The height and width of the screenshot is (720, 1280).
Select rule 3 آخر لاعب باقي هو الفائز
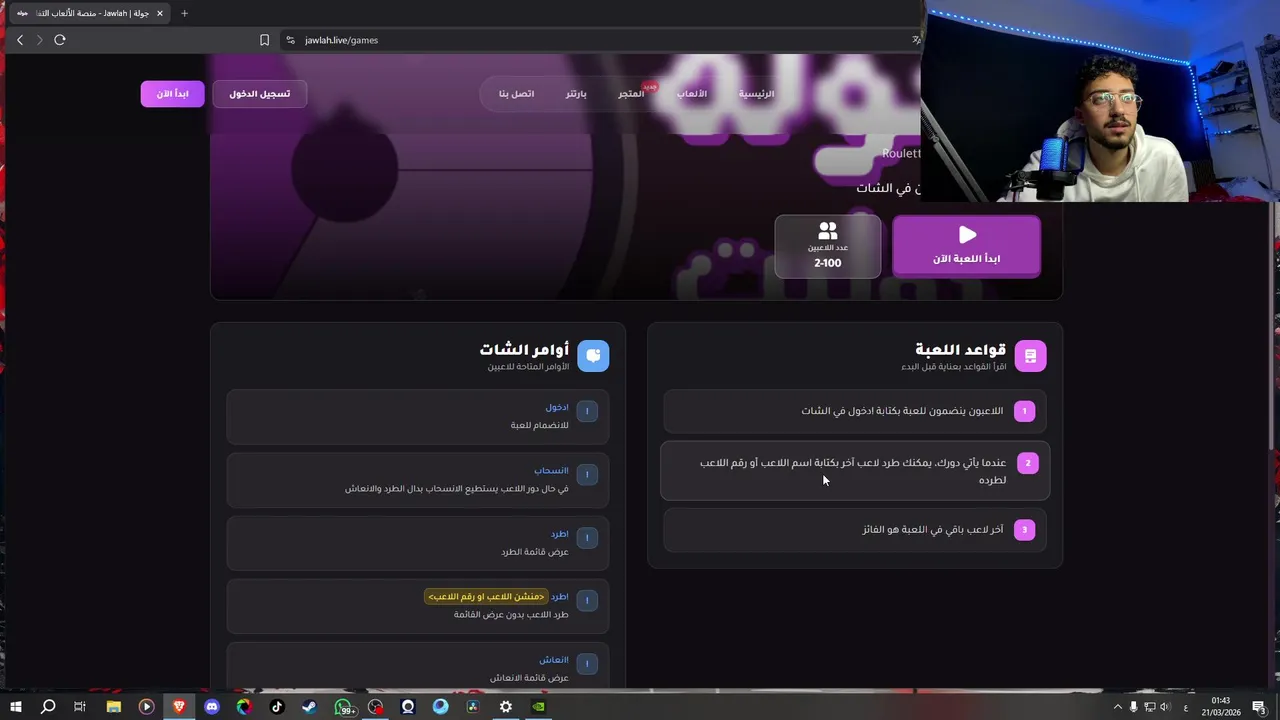coord(855,530)
